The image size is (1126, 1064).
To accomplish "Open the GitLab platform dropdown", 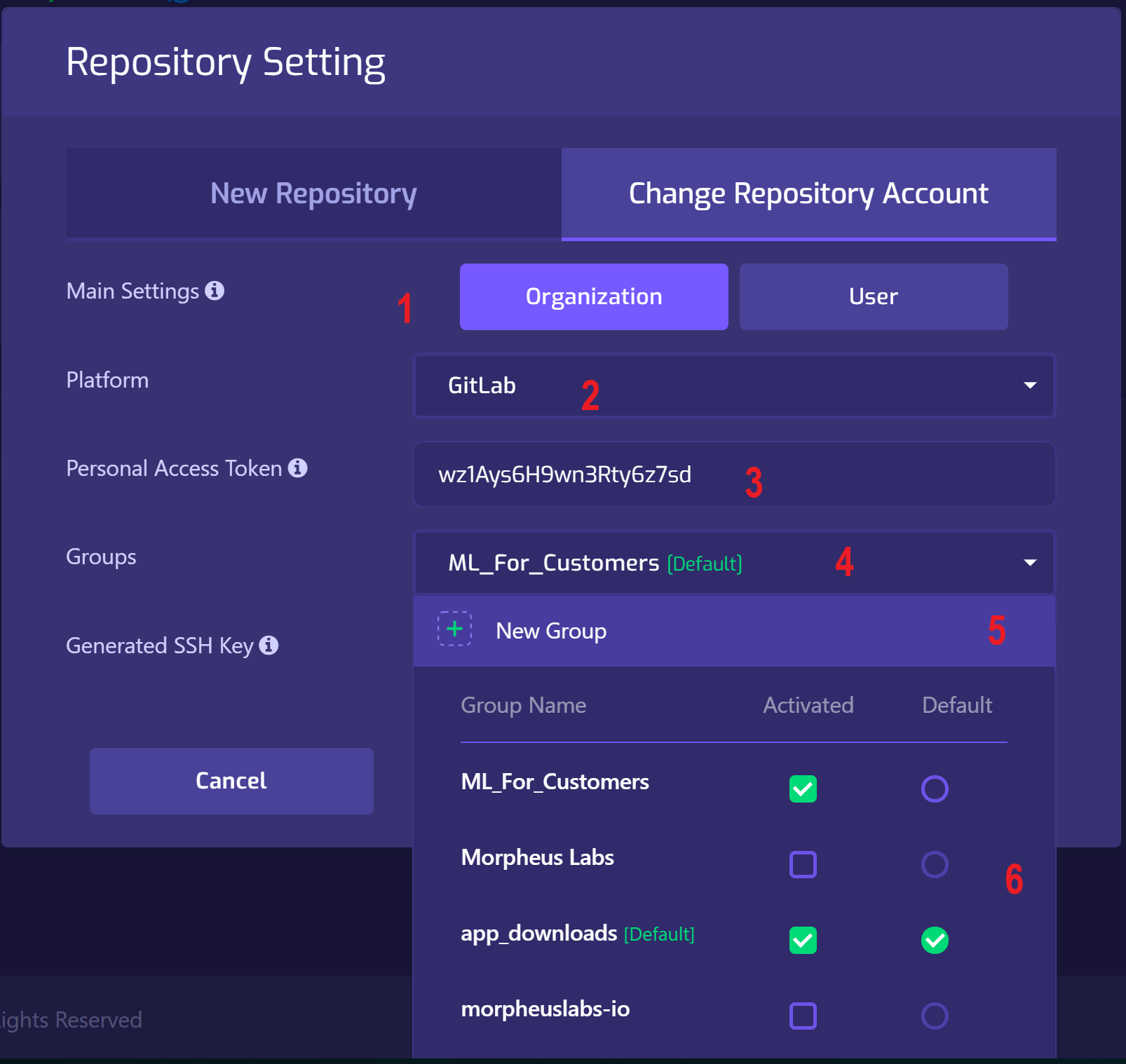I will coord(734,386).
